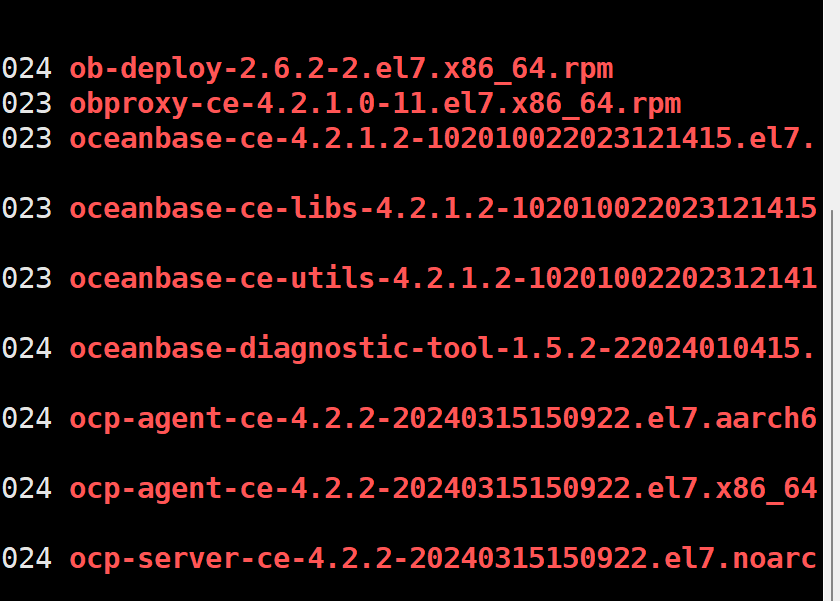Click the oceanbase-ce-4.2.1.2 package line

[x=442, y=139]
